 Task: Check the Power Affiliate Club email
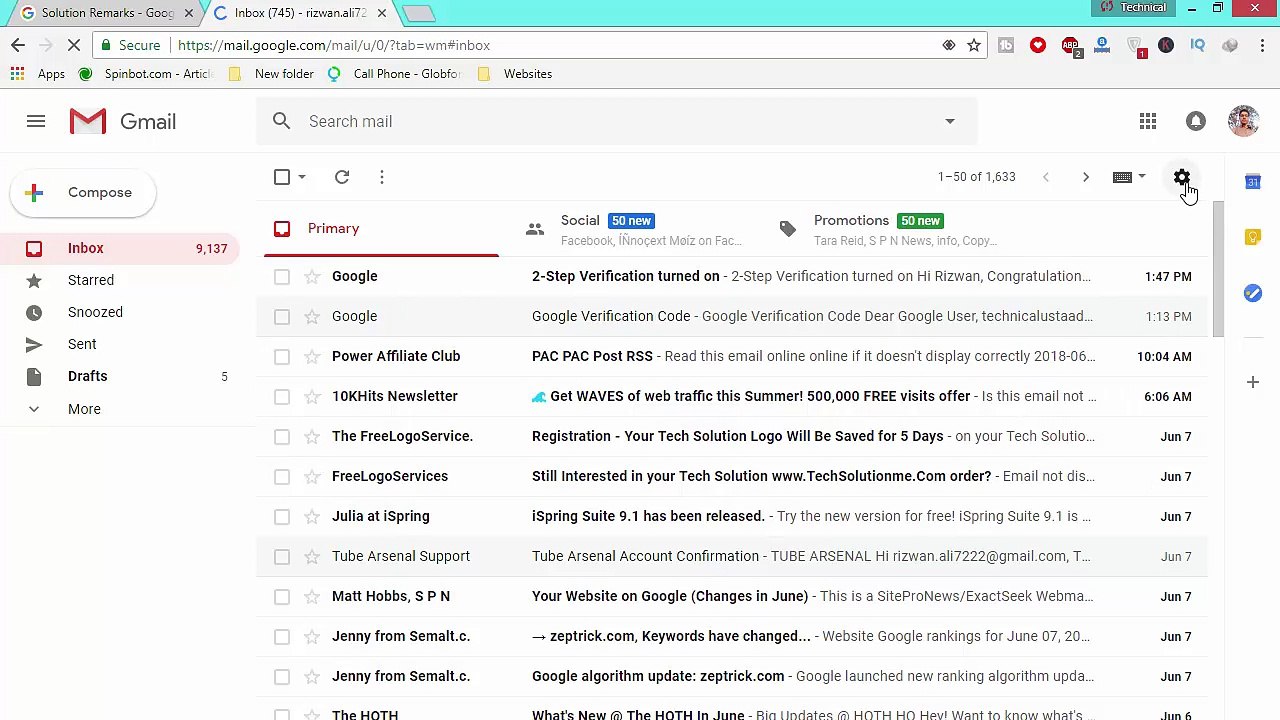tap(282, 356)
